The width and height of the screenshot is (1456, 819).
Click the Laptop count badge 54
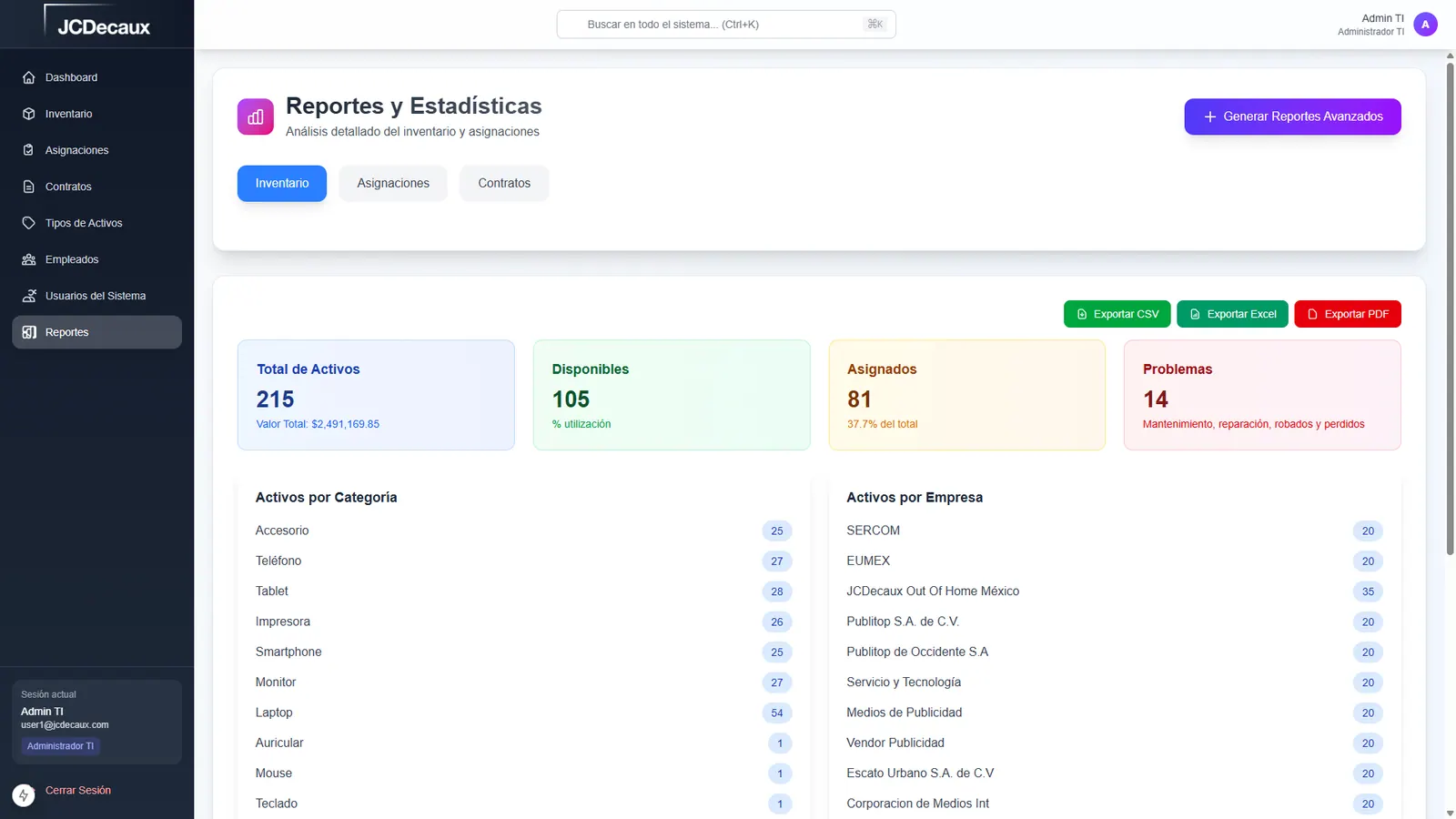coord(777,713)
